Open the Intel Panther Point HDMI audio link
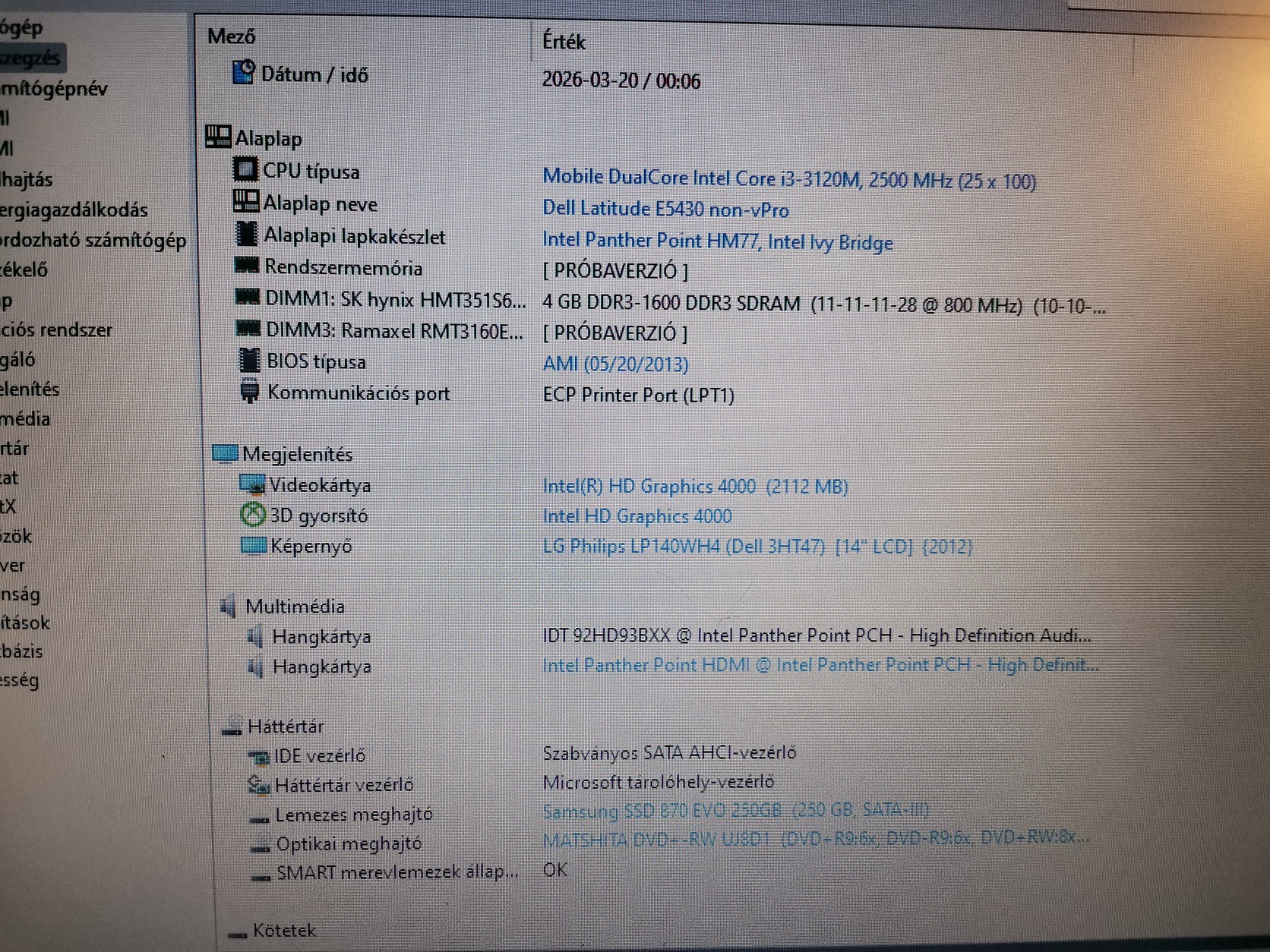1270x952 pixels. 820,665
